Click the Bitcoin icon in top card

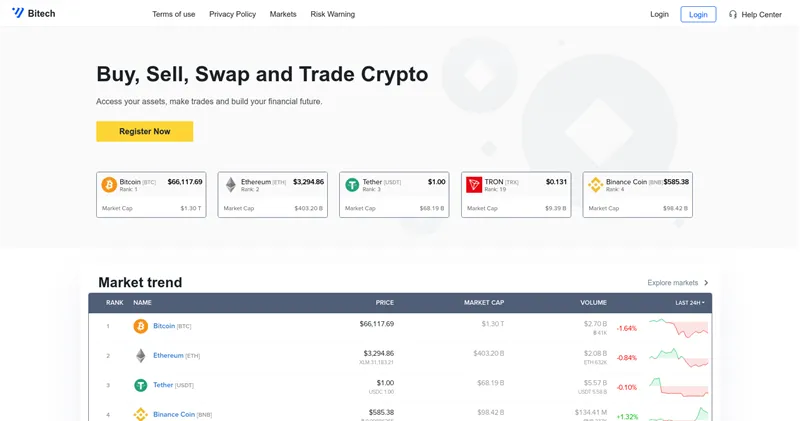[109, 185]
